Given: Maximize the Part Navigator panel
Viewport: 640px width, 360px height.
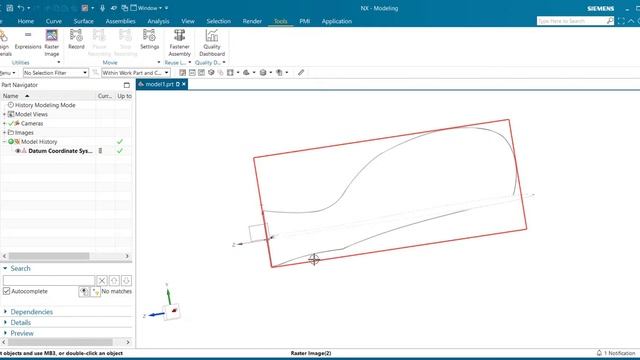Looking at the screenshot, I should pyautogui.click(x=127, y=85).
